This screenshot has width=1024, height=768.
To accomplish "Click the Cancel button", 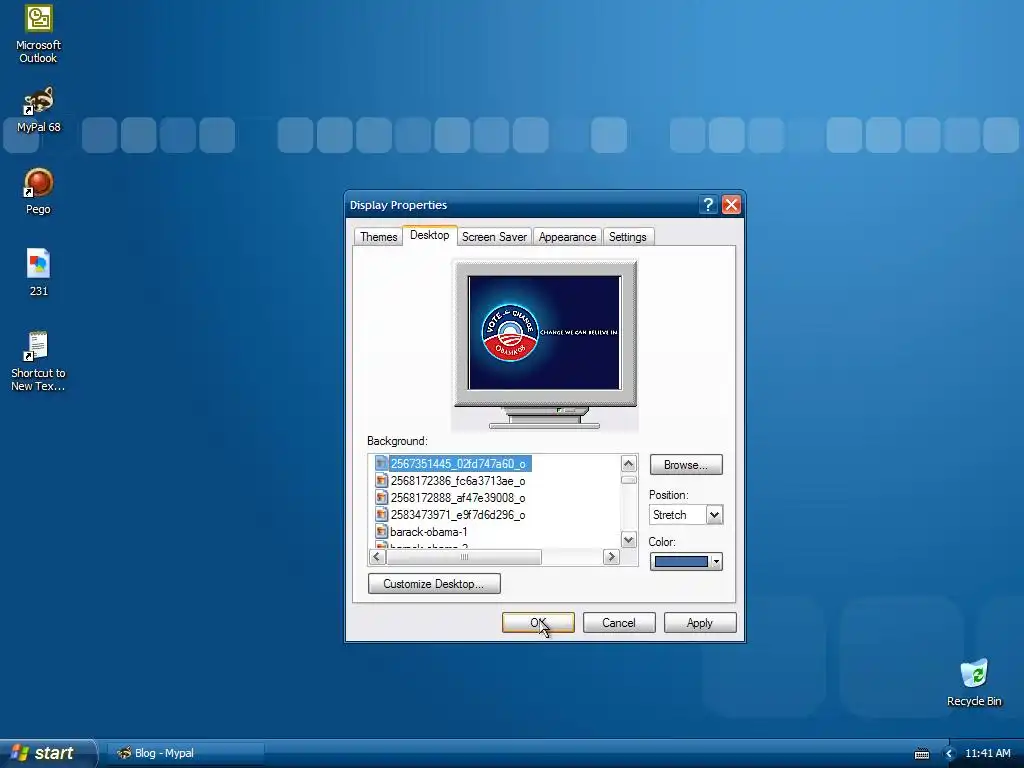I will pos(618,623).
